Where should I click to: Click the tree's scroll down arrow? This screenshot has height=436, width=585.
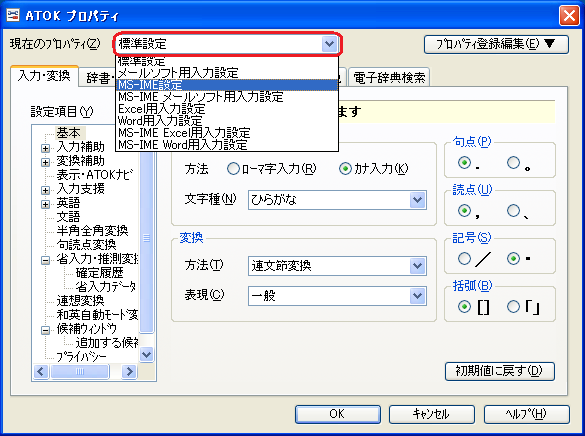point(146,354)
